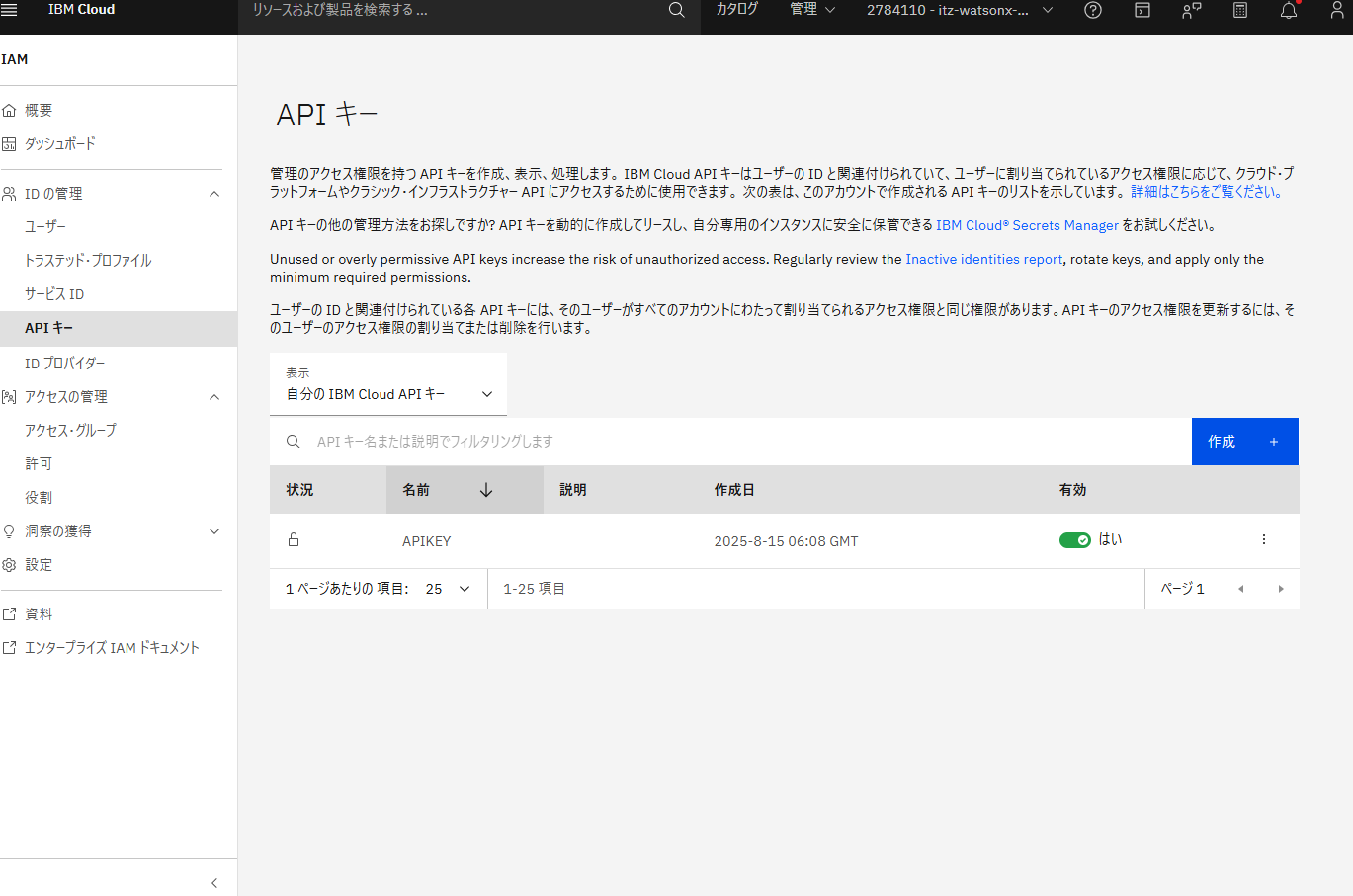Screen dimensions: 1353x896
Task: Click the 2025-8-15 06:08 GMT date cell
Action: pos(787,541)
